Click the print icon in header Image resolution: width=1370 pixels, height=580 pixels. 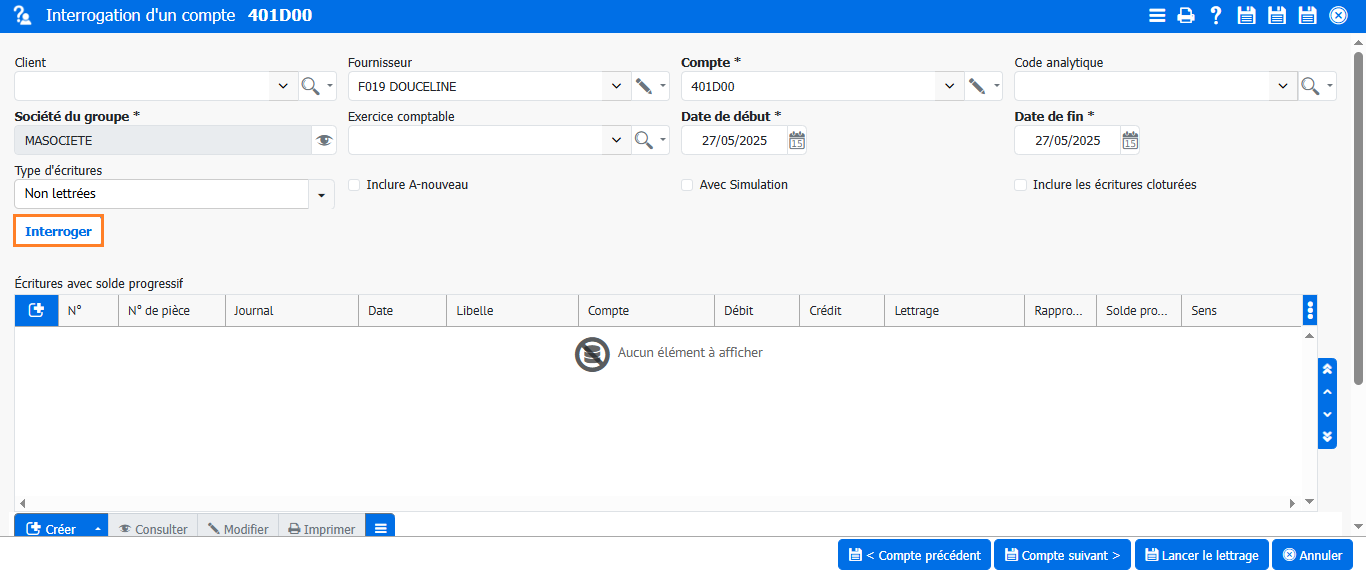pyautogui.click(x=1186, y=15)
